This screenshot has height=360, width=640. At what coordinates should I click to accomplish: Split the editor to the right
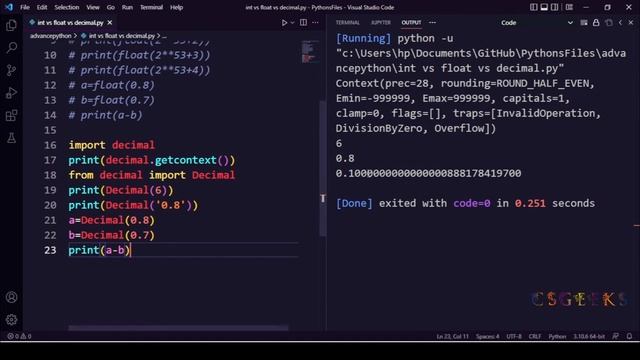(x=303, y=22)
